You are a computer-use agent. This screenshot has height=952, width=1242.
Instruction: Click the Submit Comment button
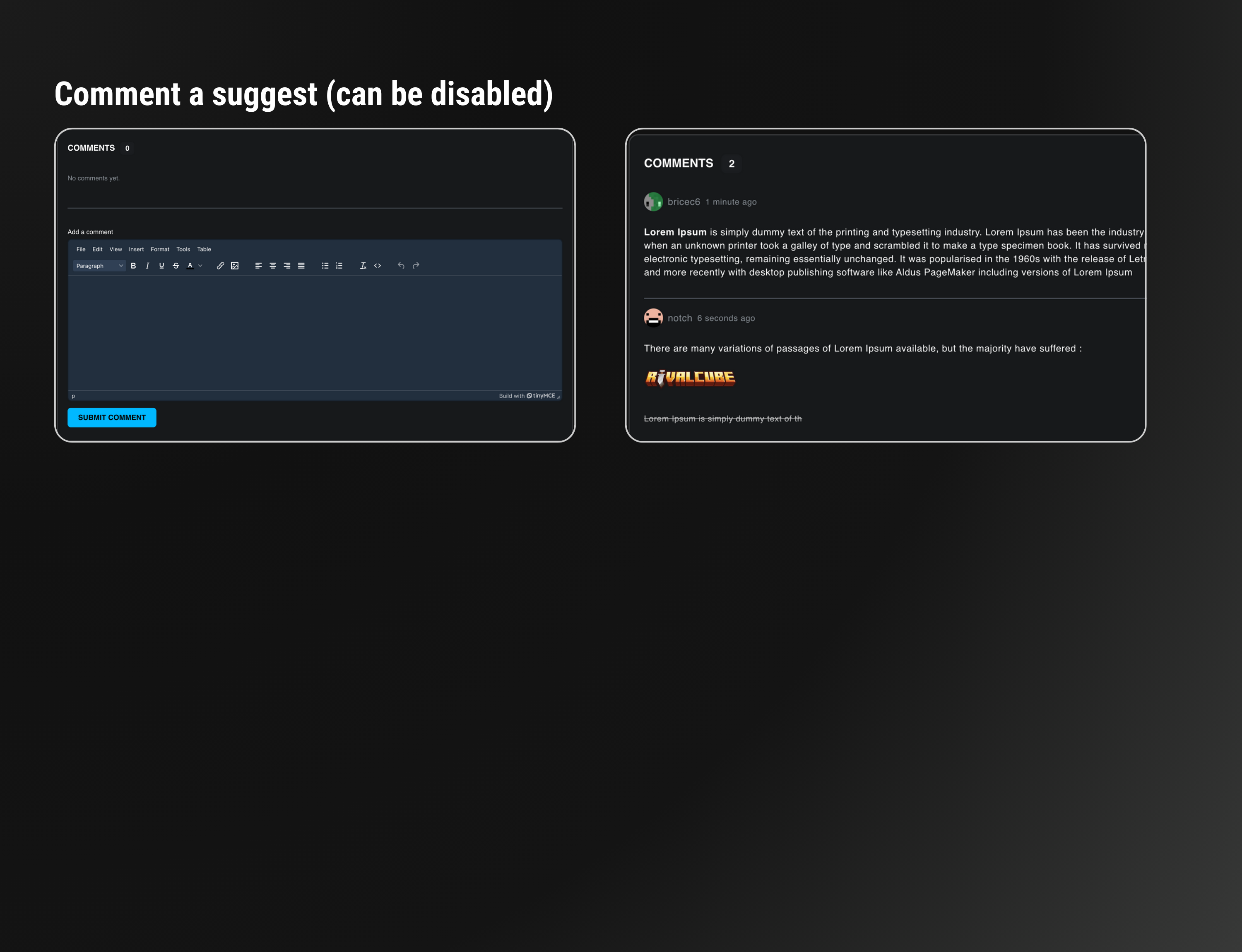pos(112,418)
